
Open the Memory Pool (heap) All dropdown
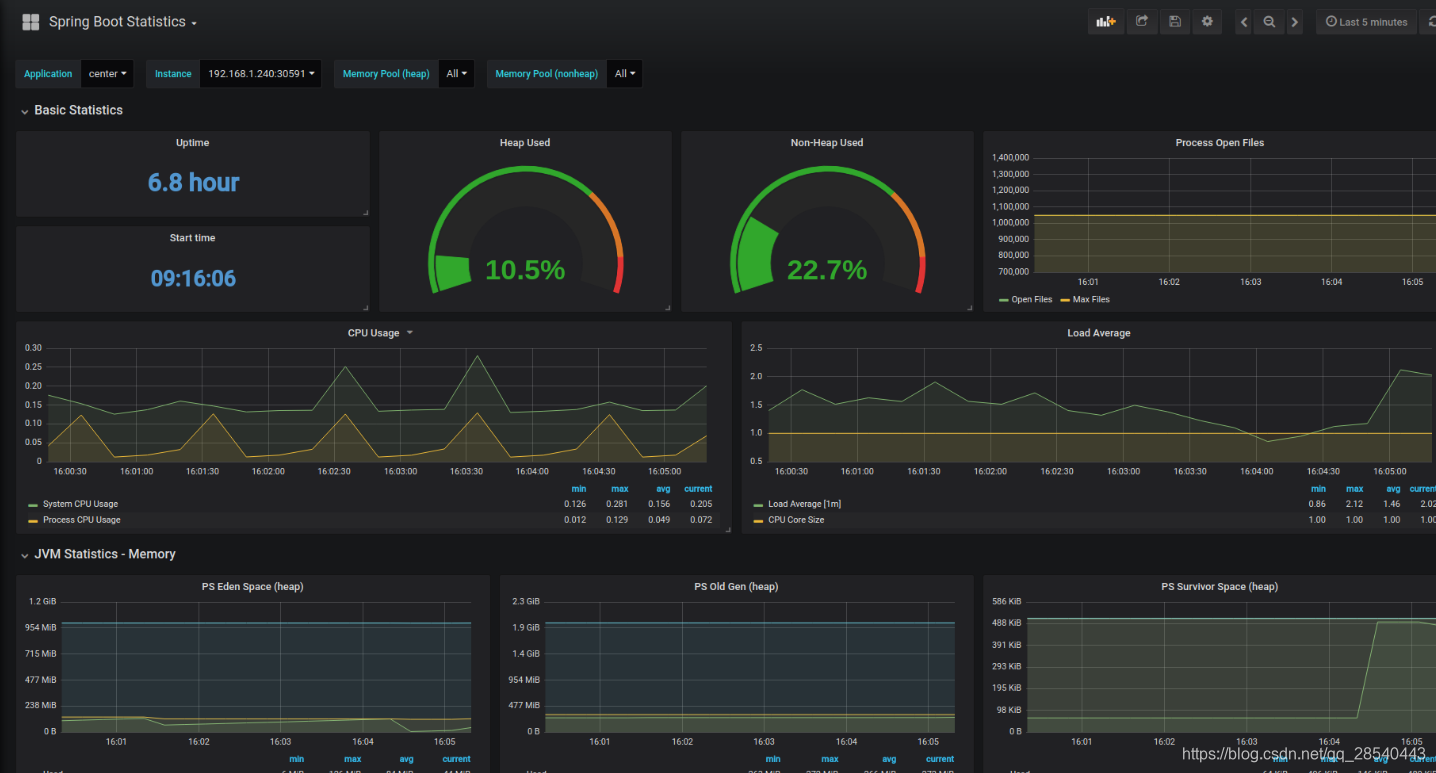click(x=456, y=74)
